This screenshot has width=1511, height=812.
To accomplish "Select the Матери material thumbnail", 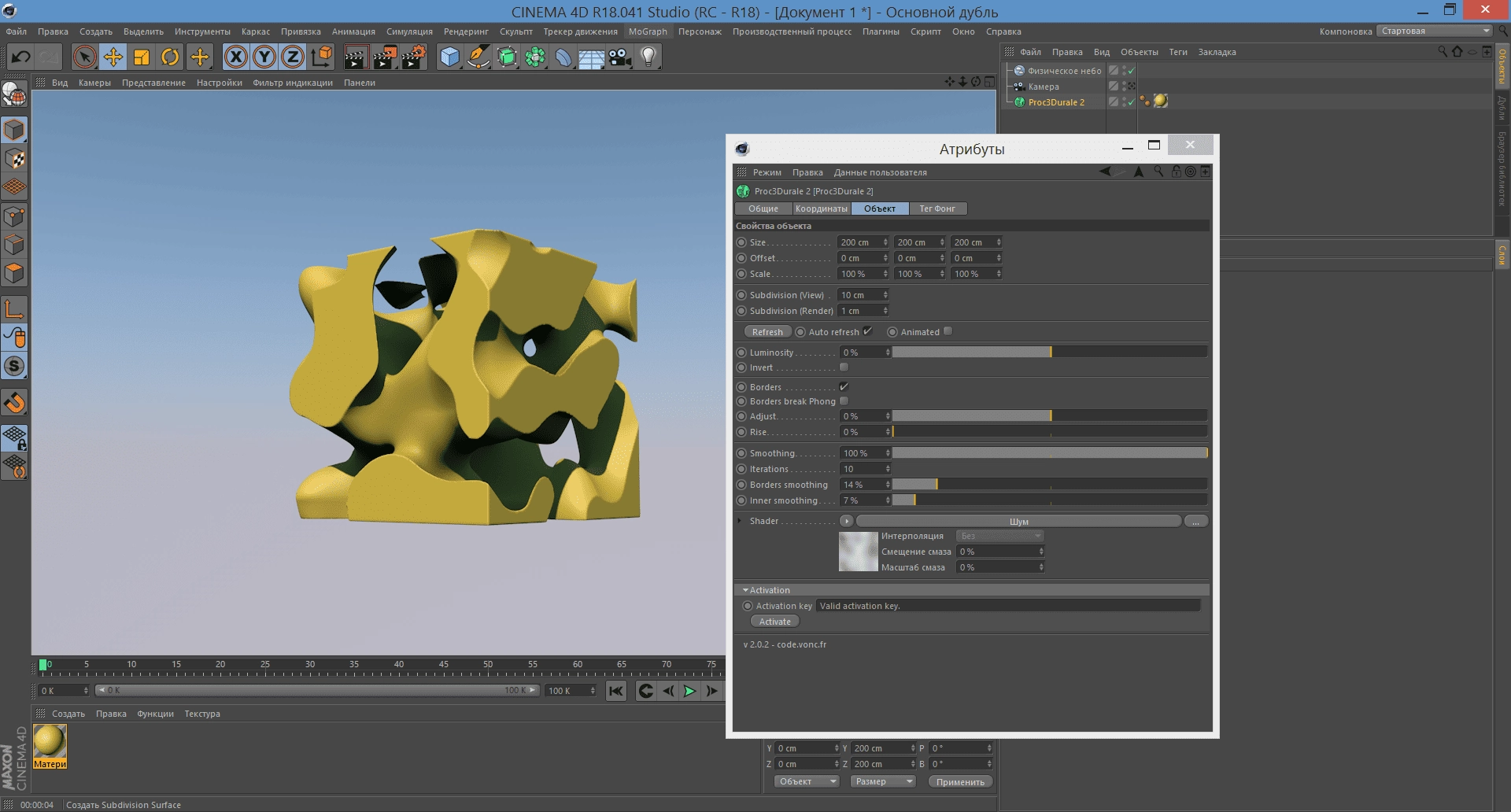I will point(50,746).
